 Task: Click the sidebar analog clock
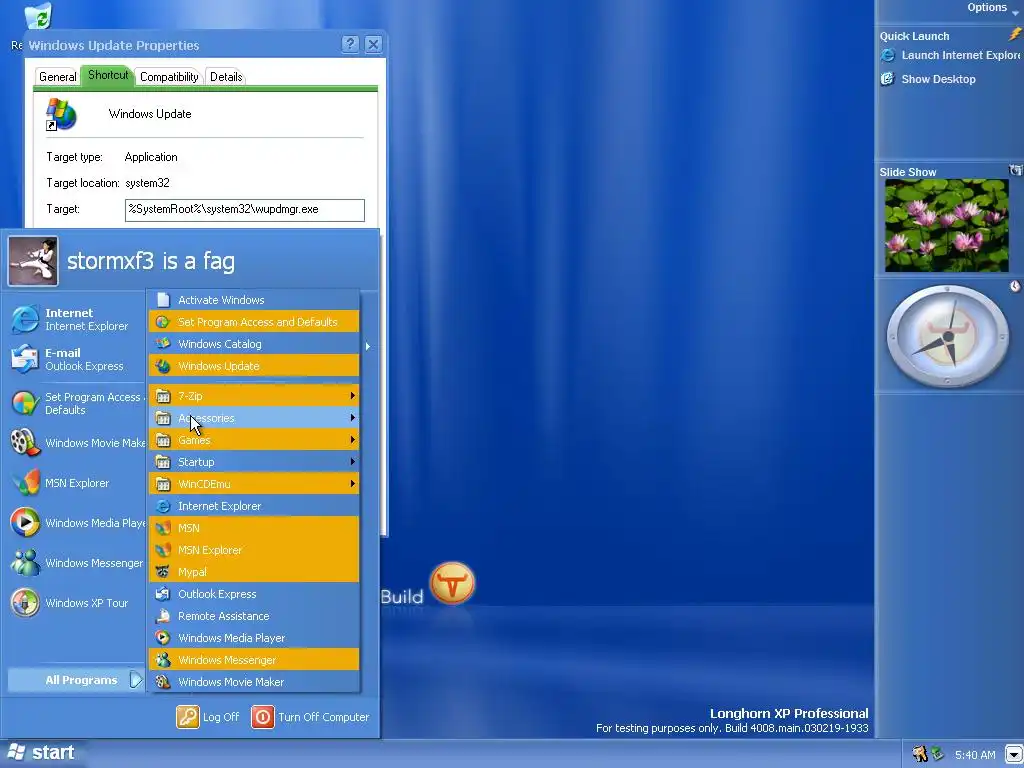tap(947, 336)
